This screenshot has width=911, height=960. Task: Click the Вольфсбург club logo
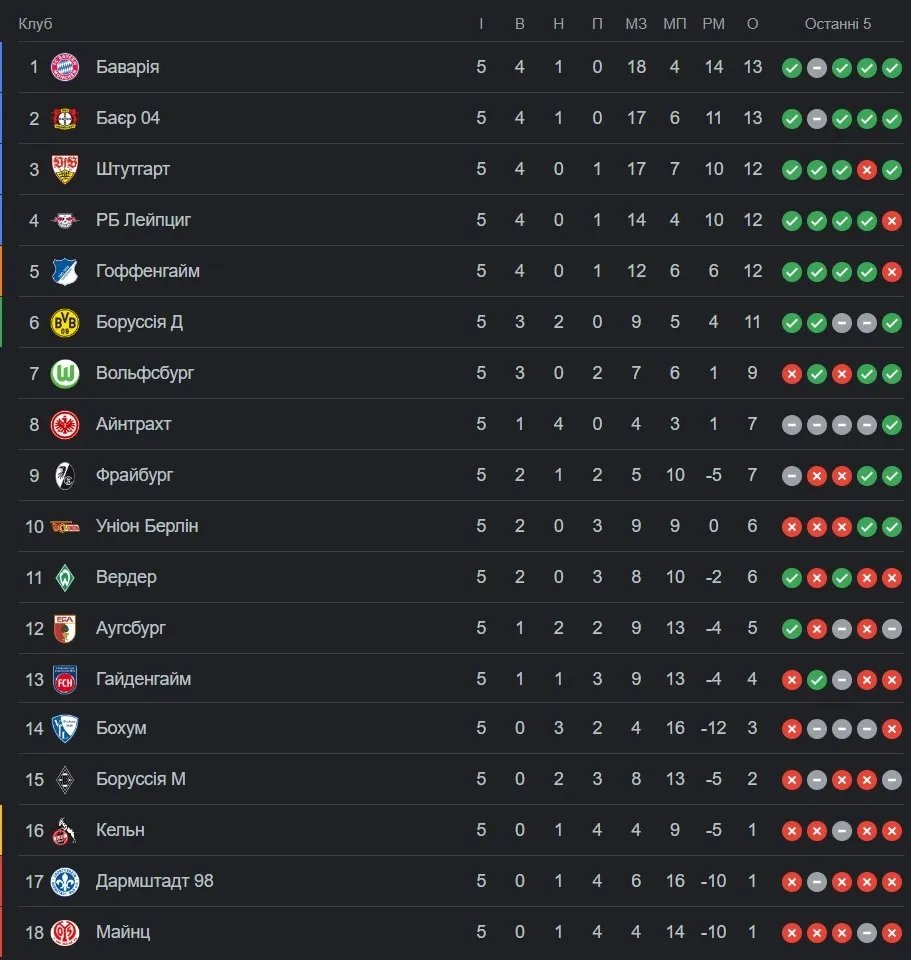(x=65, y=373)
